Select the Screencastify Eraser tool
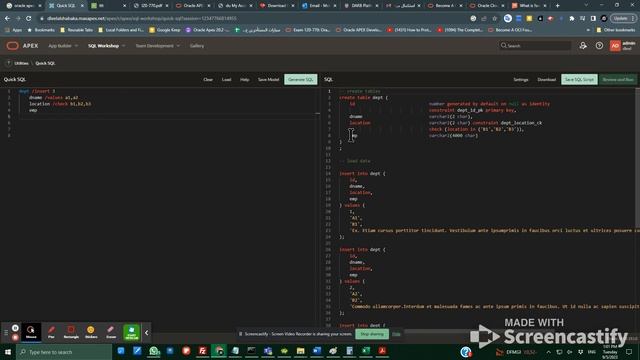This screenshot has height=360, width=640. click(x=111, y=332)
